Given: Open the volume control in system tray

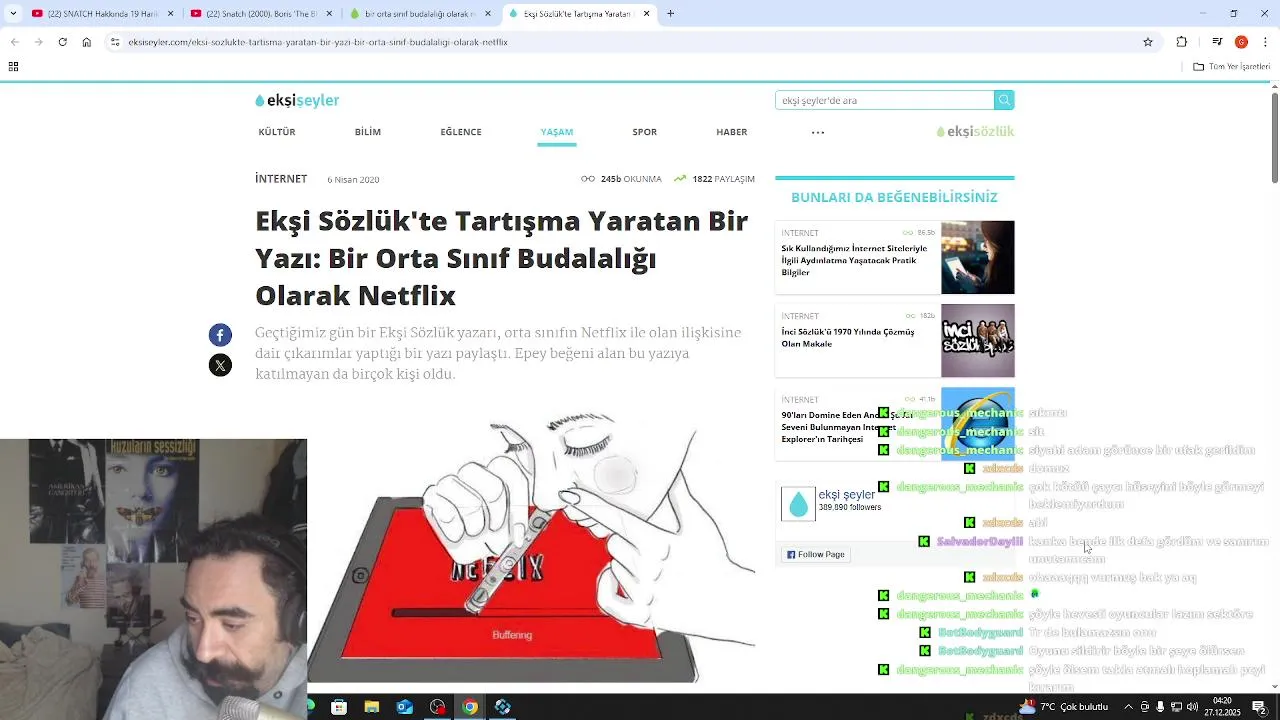Looking at the screenshot, I should [x=1193, y=707].
